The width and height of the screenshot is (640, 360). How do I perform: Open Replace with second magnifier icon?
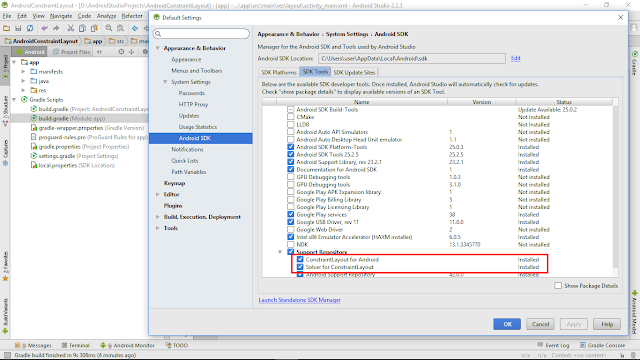pyautogui.click(x=120, y=28)
